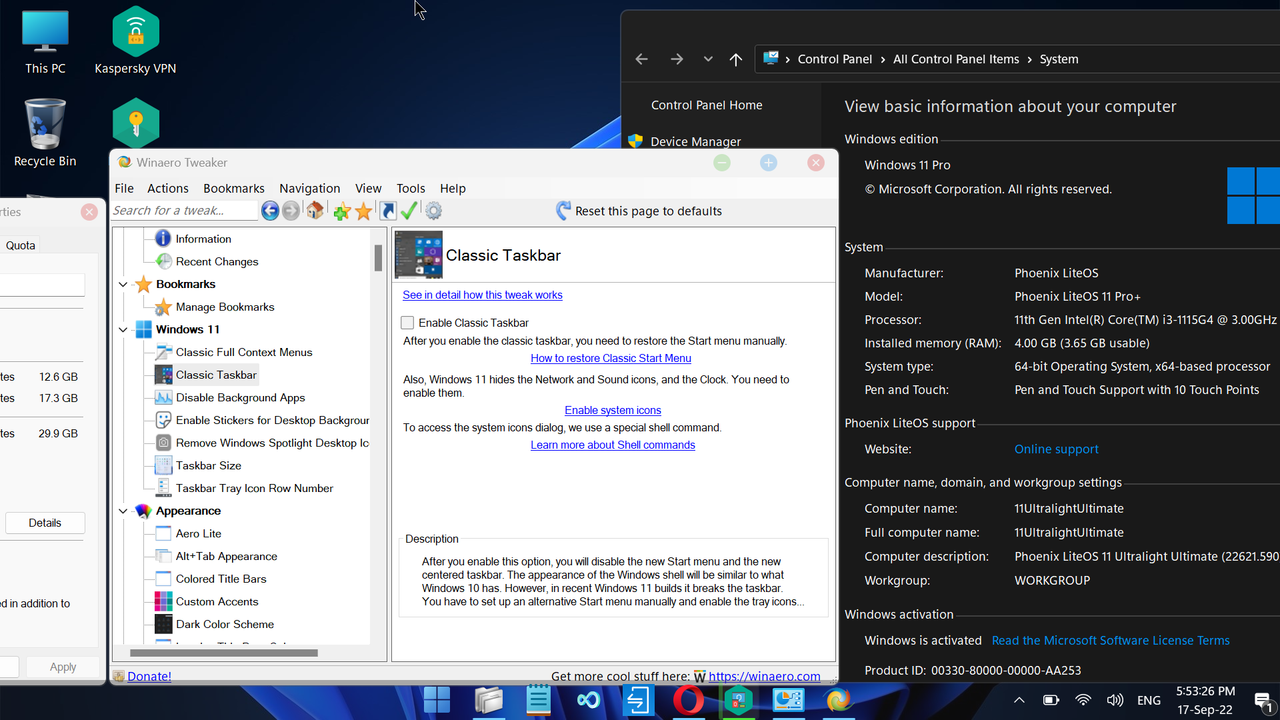Viewport: 1280px width, 720px height.
Task: Click the create shortcut arrow icon
Action: coord(388,211)
